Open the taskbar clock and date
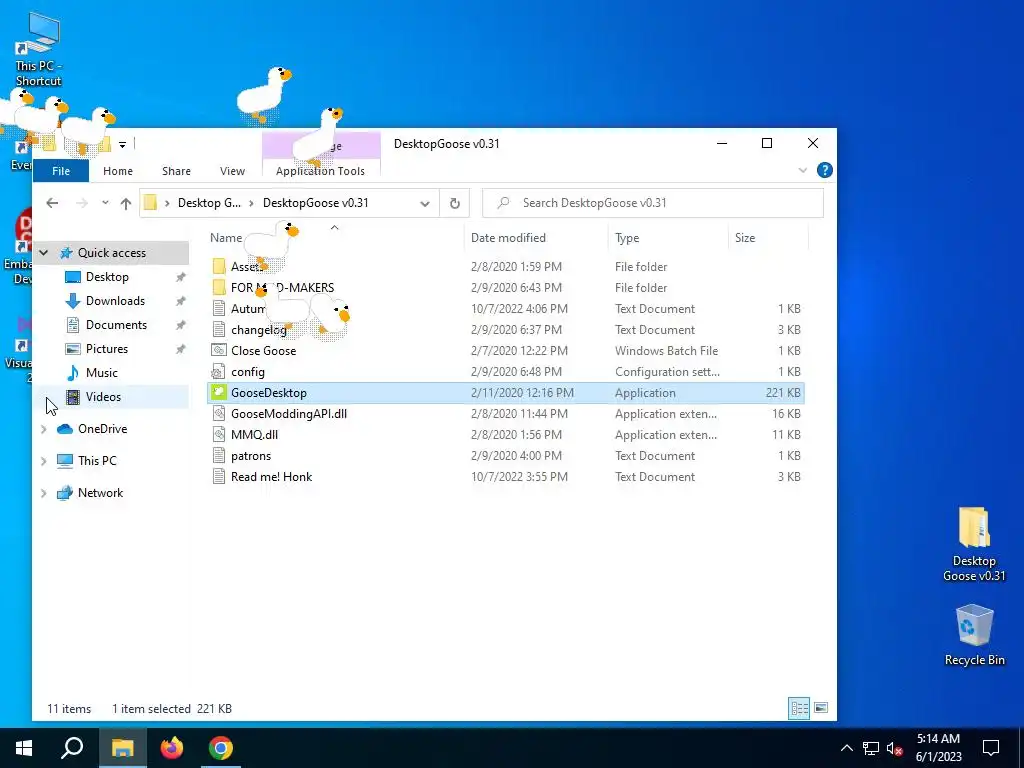1024x768 pixels. click(x=938, y=748)
